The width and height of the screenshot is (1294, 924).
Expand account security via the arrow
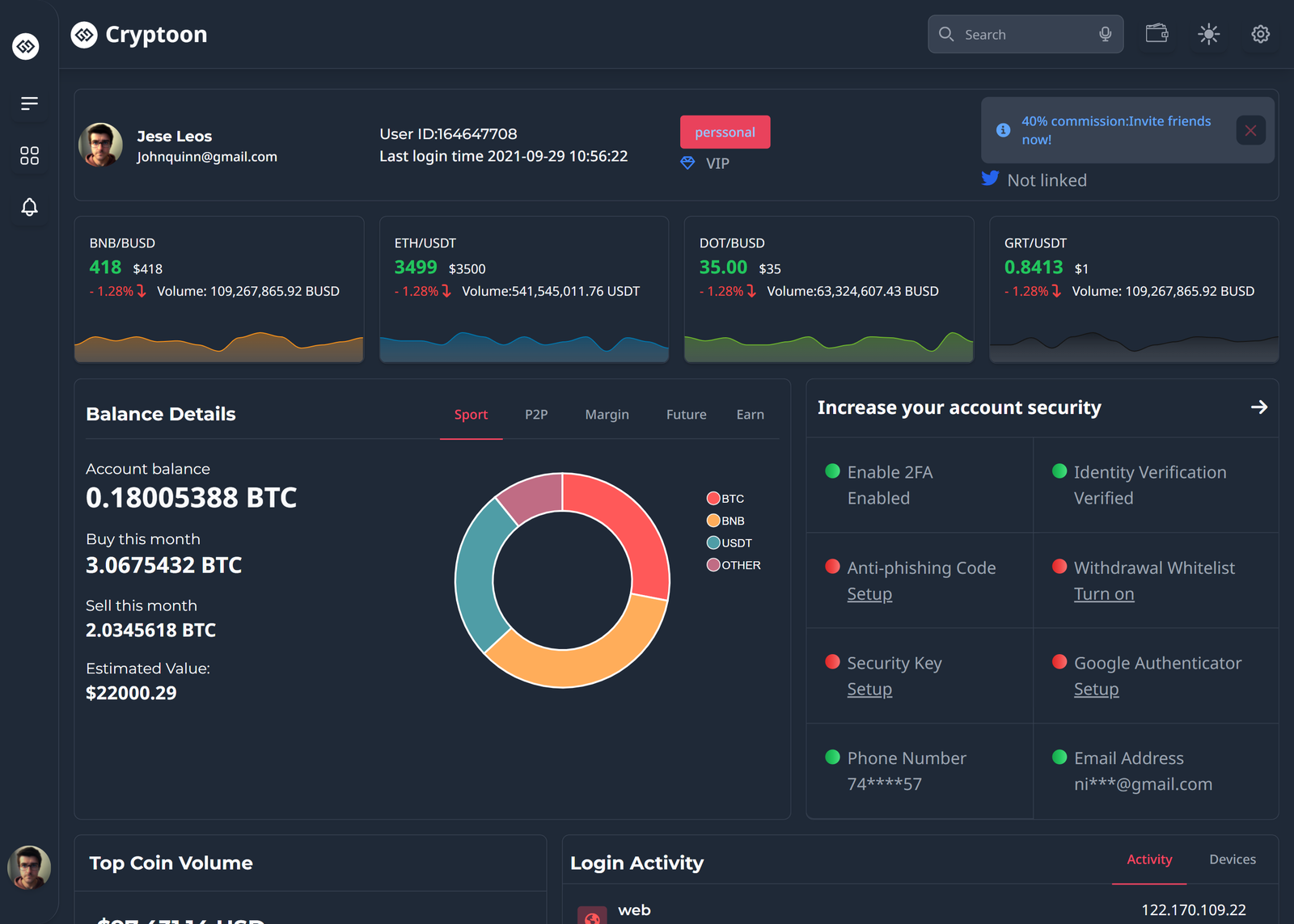(1258, 407)
